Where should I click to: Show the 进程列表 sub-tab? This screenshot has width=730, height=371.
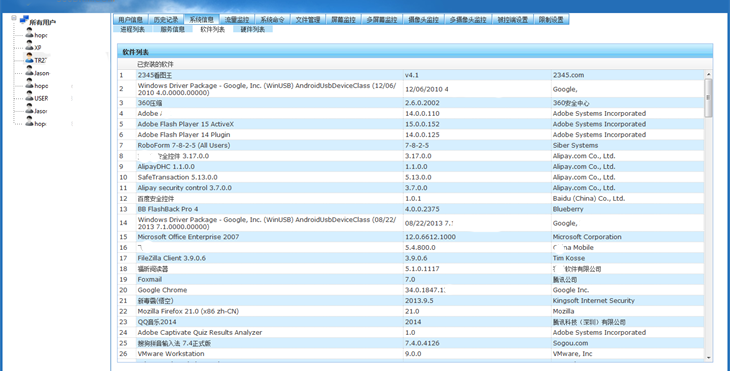coord(133,29)
